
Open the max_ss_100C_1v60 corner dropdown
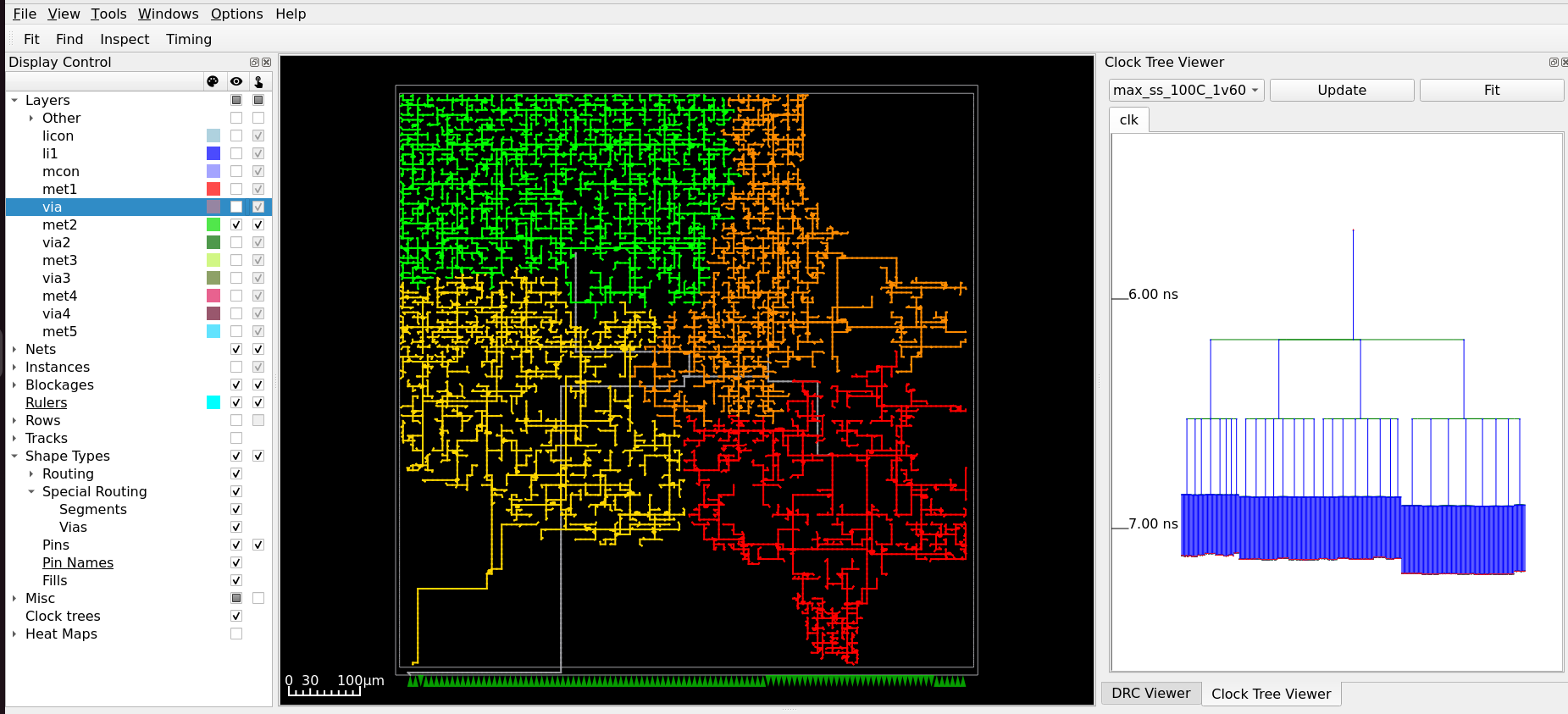tap(1186, 90)
